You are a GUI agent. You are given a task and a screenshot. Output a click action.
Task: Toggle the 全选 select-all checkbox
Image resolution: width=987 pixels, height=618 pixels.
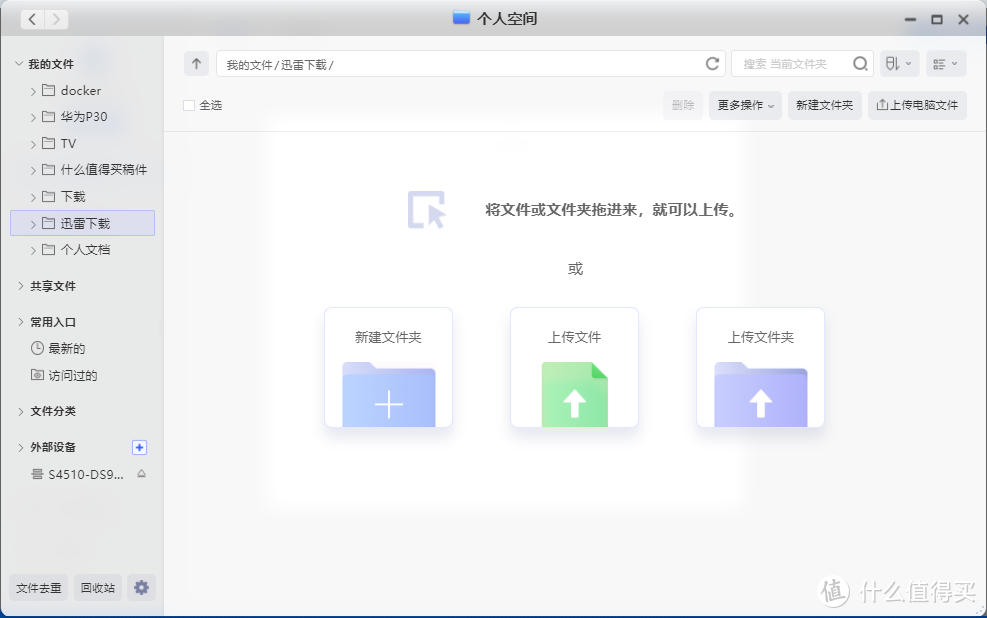(x=189, y=105)
